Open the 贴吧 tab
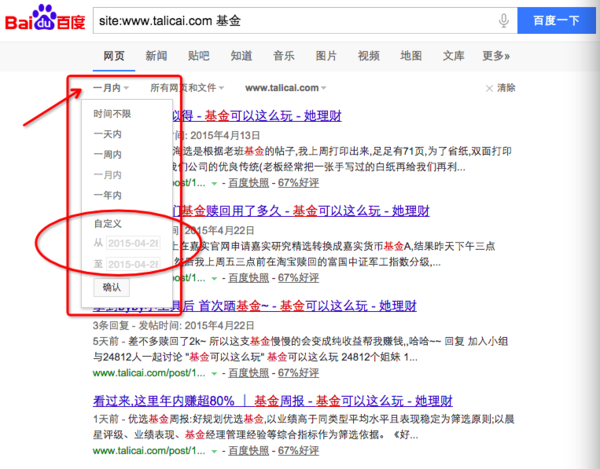600x469 pixels. [199, 56]
